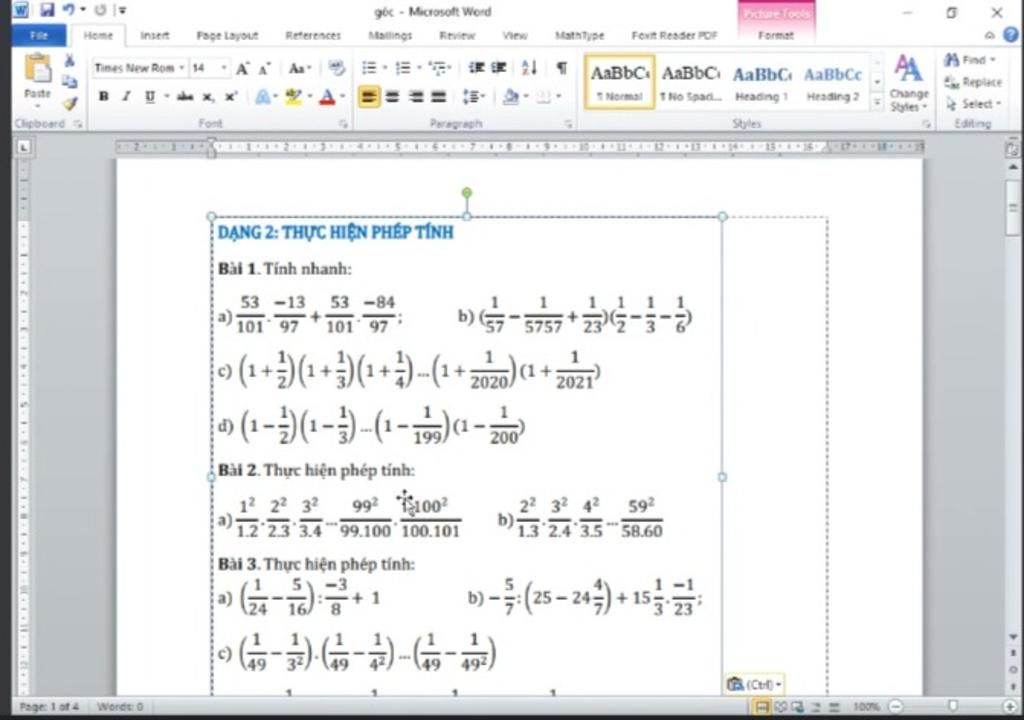Click the Clear Formatting icon
This screenshot has width=1024, height=720.
point(336,67)
